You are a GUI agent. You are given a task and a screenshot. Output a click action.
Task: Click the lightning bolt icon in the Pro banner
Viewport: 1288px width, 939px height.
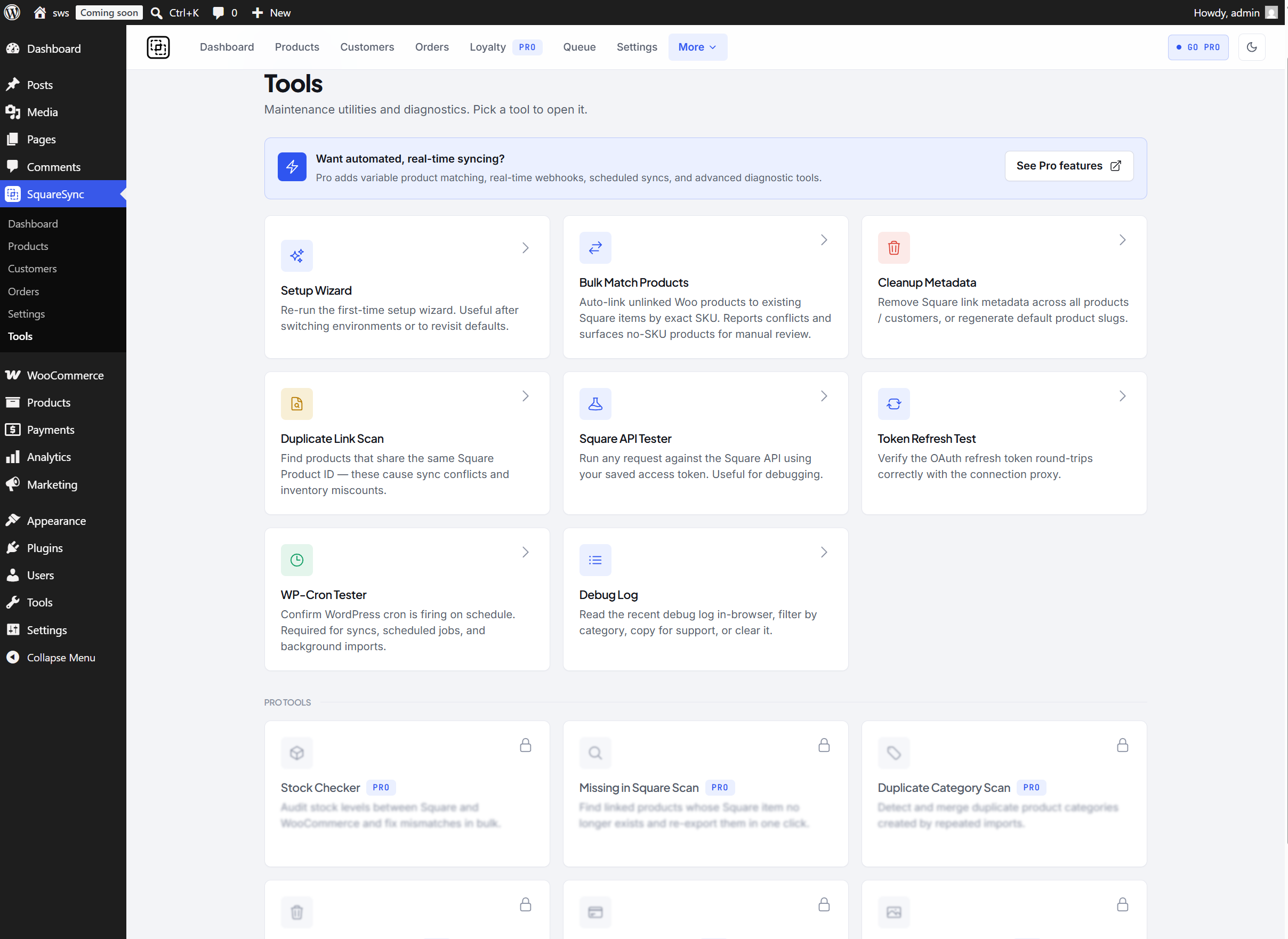point(292,167)
